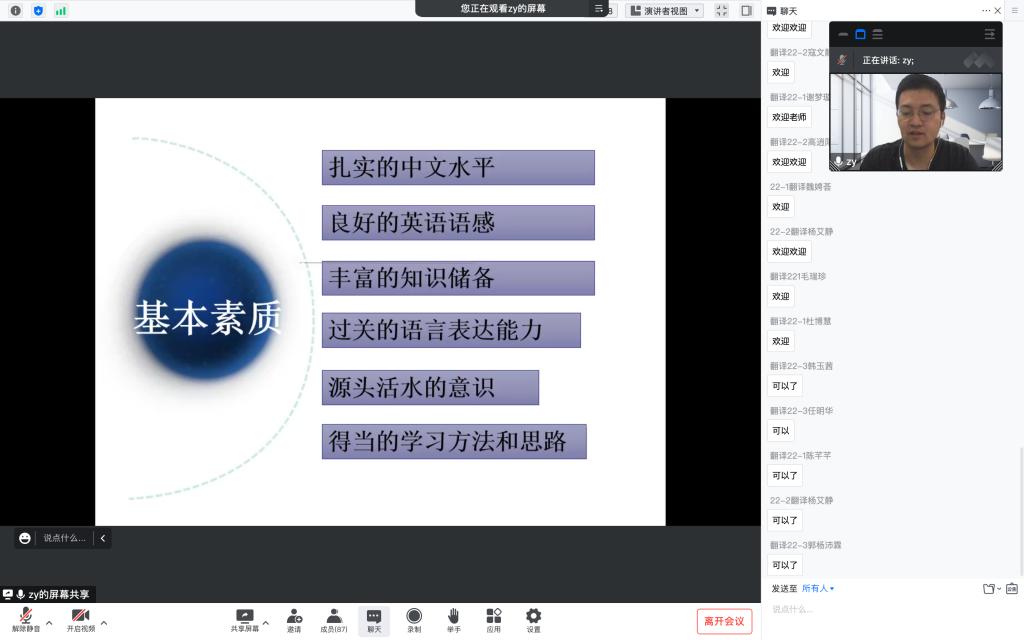1024x640 pixels.
Task: Open the 演讲者视图 view dropdown
Action: click(x=671, y=11)
